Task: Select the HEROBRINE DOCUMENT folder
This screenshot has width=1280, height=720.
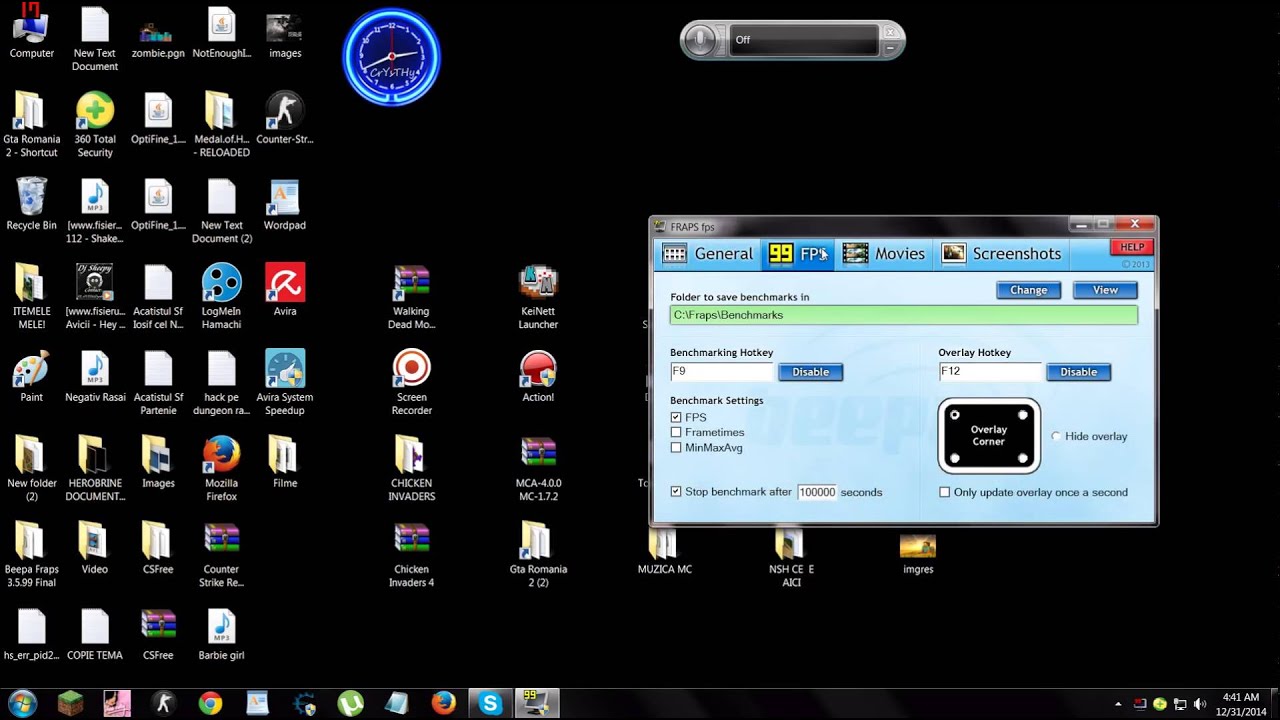Action: (95, 469)
